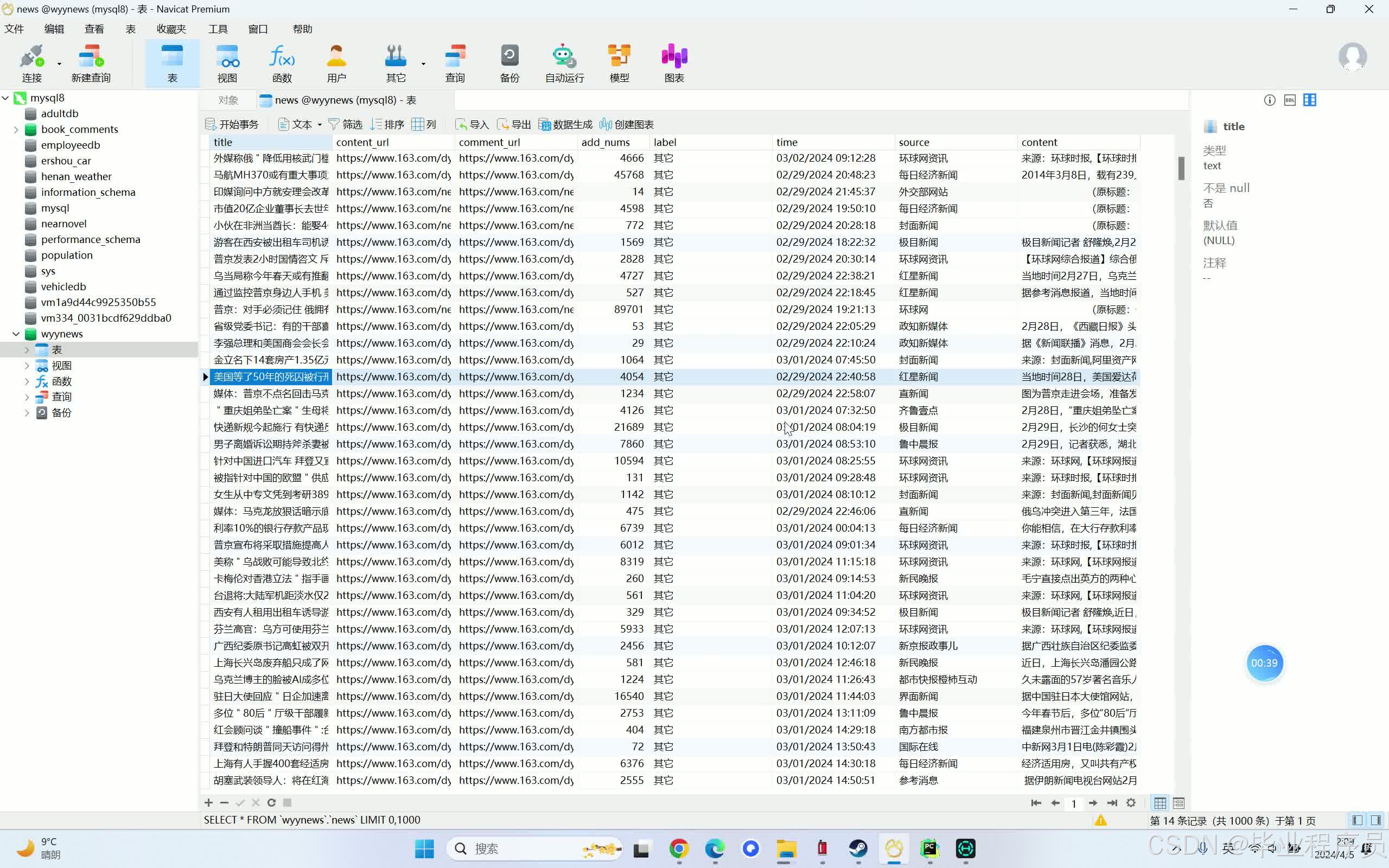Screen dimensions: 1389x868
Task: Click the vertical scrollbar thumb of table
Action: [x=1181, y=168]
